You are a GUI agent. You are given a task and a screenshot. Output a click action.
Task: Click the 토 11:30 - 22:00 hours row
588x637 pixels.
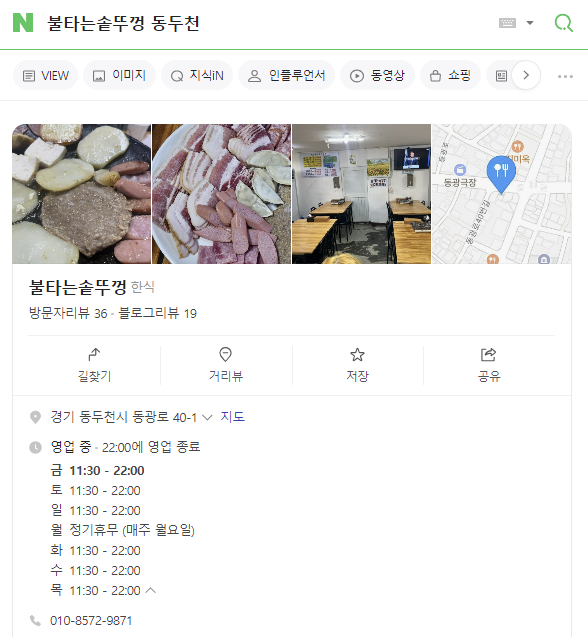coord(95,490)
